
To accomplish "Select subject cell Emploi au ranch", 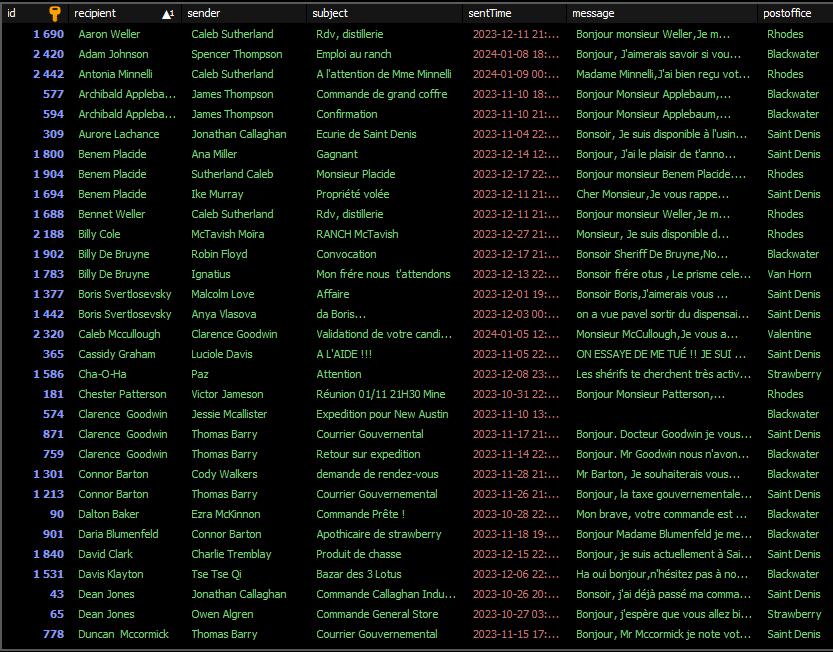I will 354,54.
